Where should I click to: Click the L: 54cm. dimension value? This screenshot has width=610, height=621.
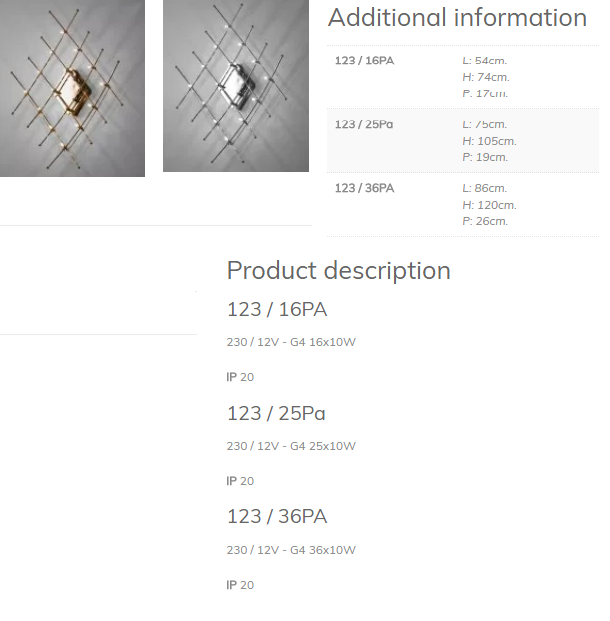click(485, 61)
